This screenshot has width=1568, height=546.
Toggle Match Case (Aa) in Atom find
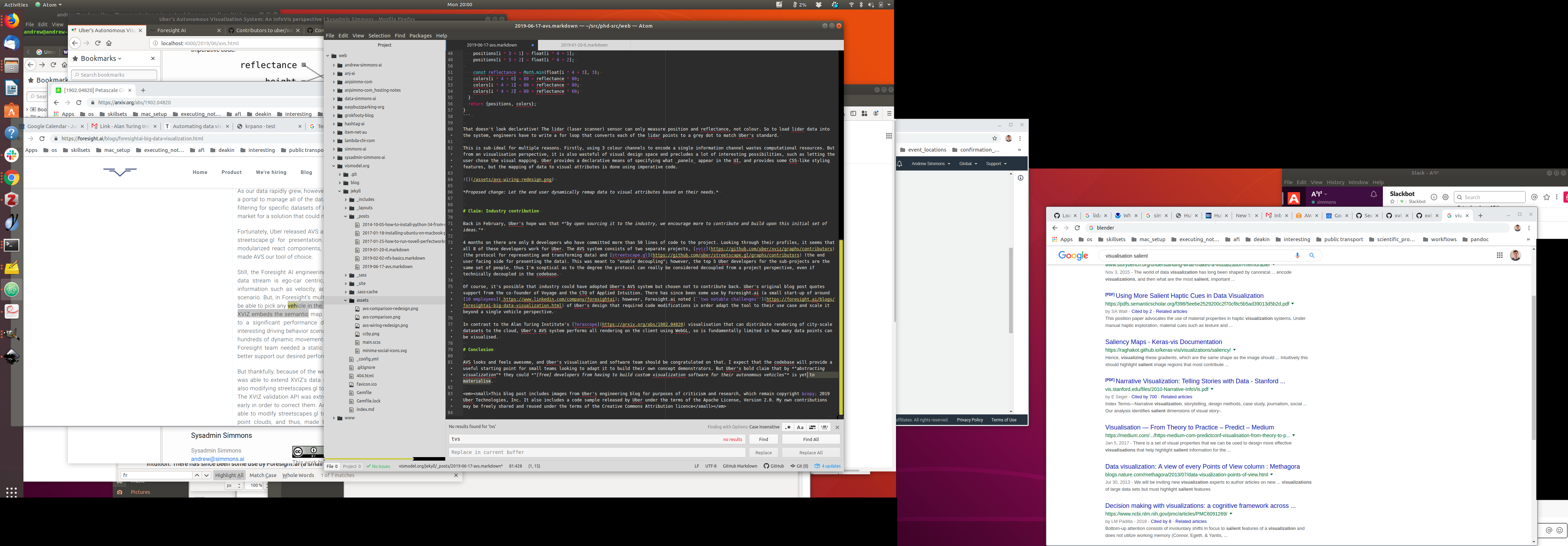(800, 427)
